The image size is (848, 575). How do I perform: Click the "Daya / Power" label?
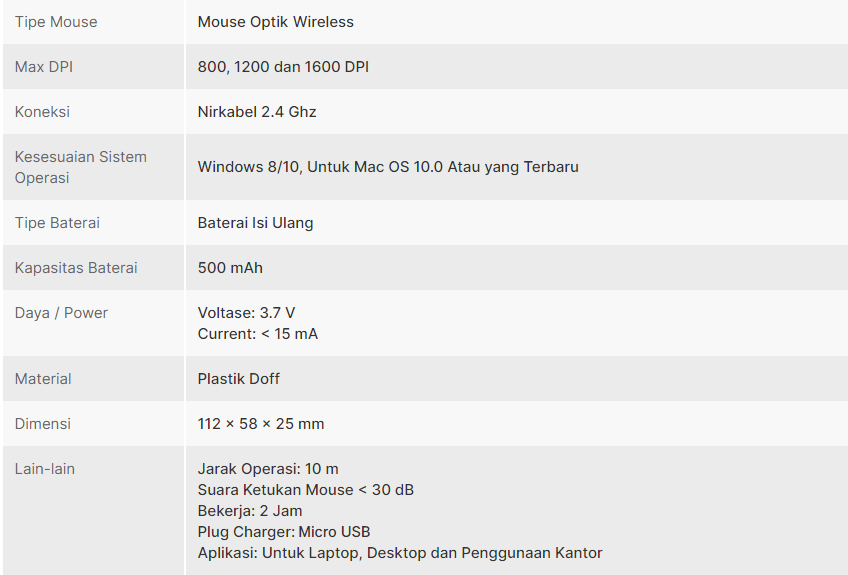(61, 313)
